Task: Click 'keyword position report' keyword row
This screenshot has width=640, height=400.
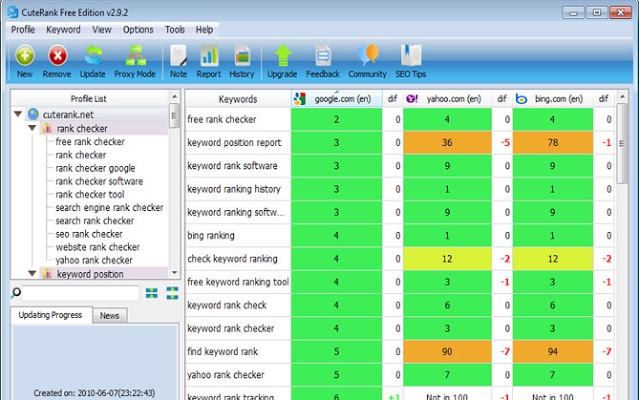Action: (234, 142)
